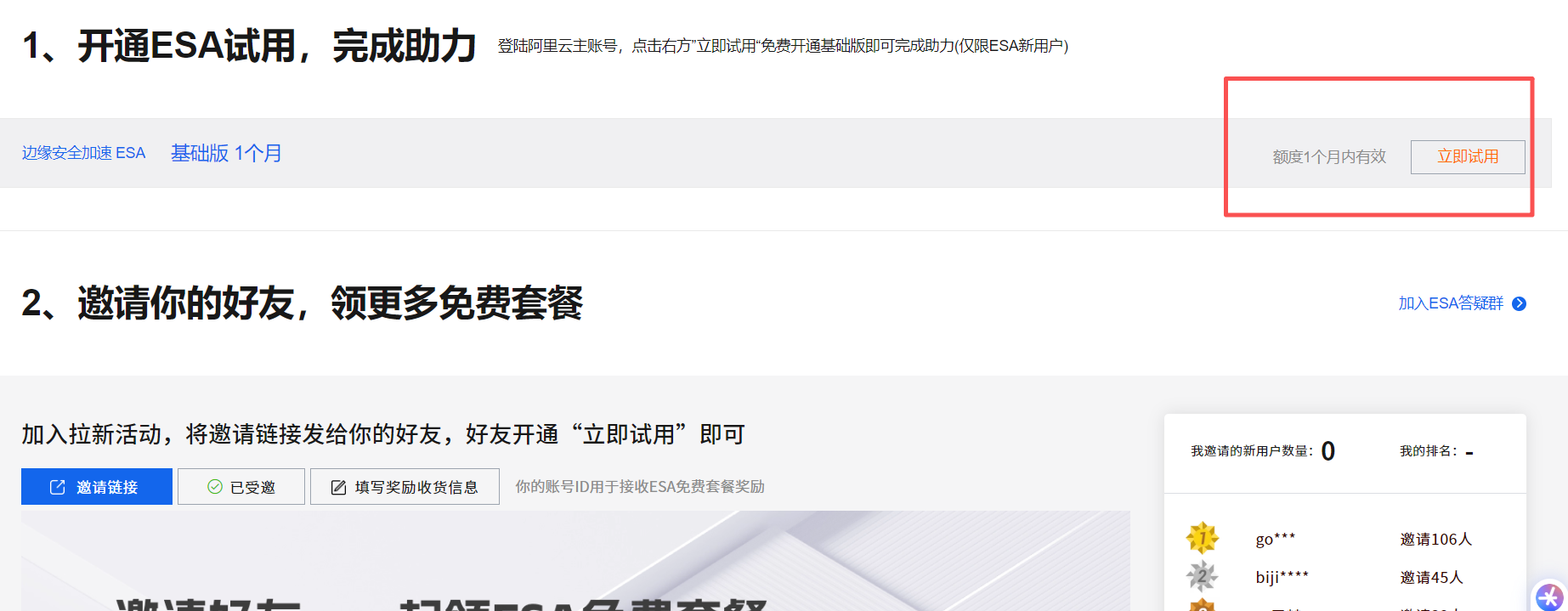
Task: Click the 邀请链接 button
Action: 97,487
